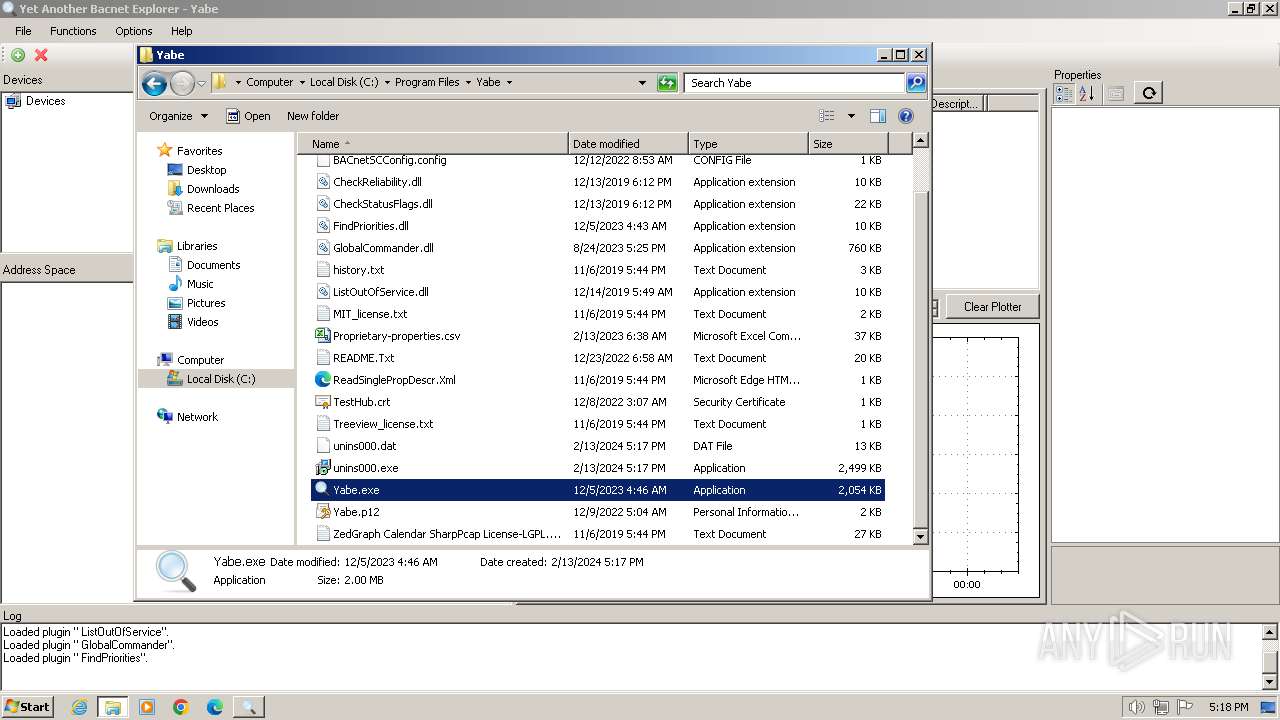This screenshot has width=1280, height=720.
Task: Select Downloads in the navigation pane
Action: (x=213, y=189)
